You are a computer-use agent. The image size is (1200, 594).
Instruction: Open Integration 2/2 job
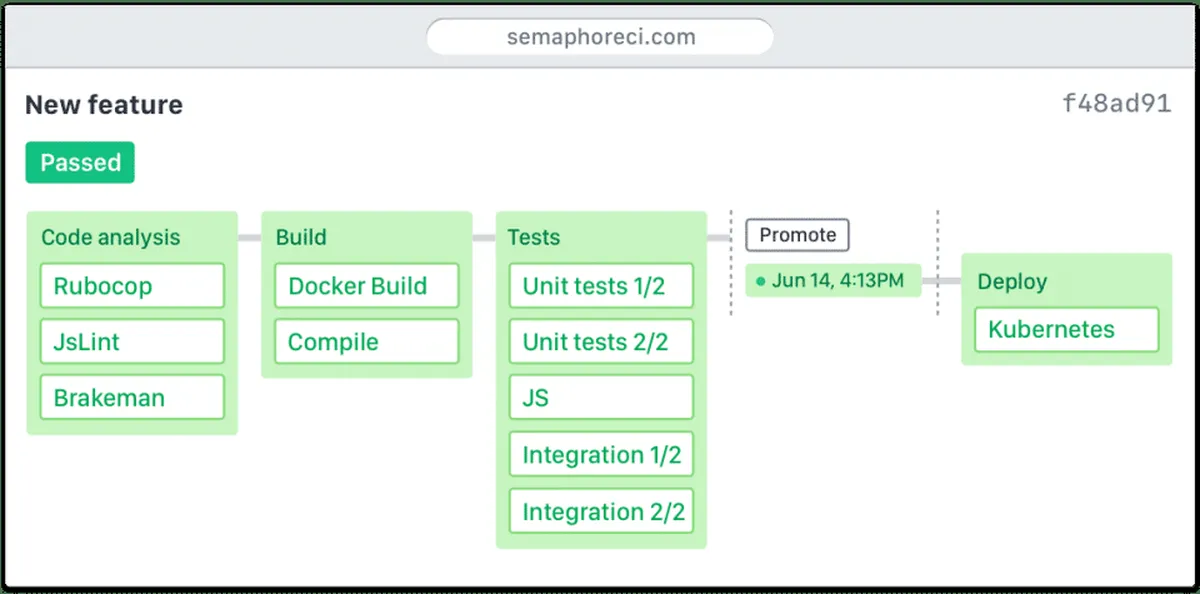[601, 512]
